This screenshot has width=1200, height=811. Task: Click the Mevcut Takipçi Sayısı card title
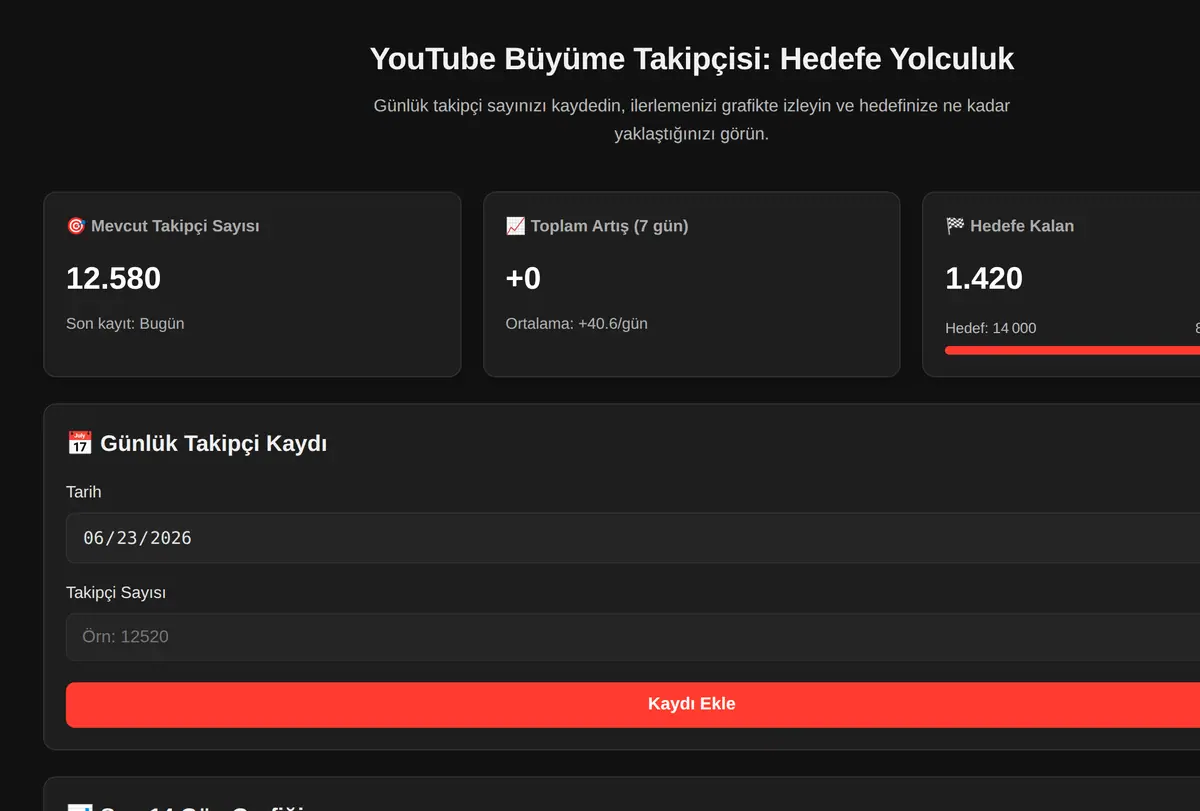163,226
